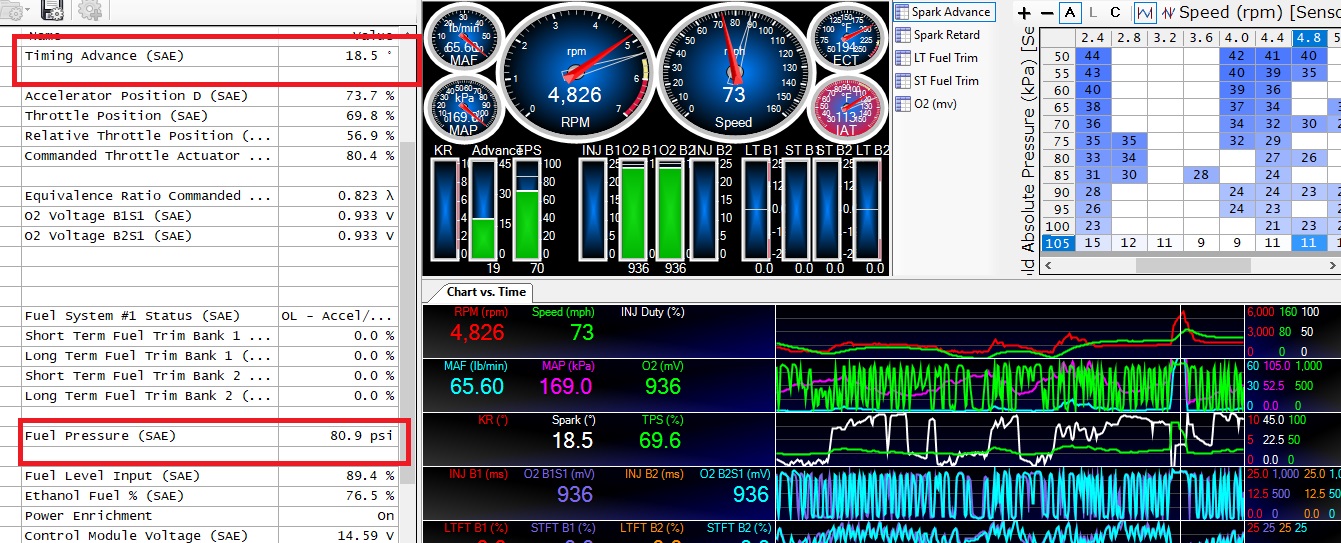Click the line graph view icon
This screenshot has height=543, width=1341.
coord(1144,13)
